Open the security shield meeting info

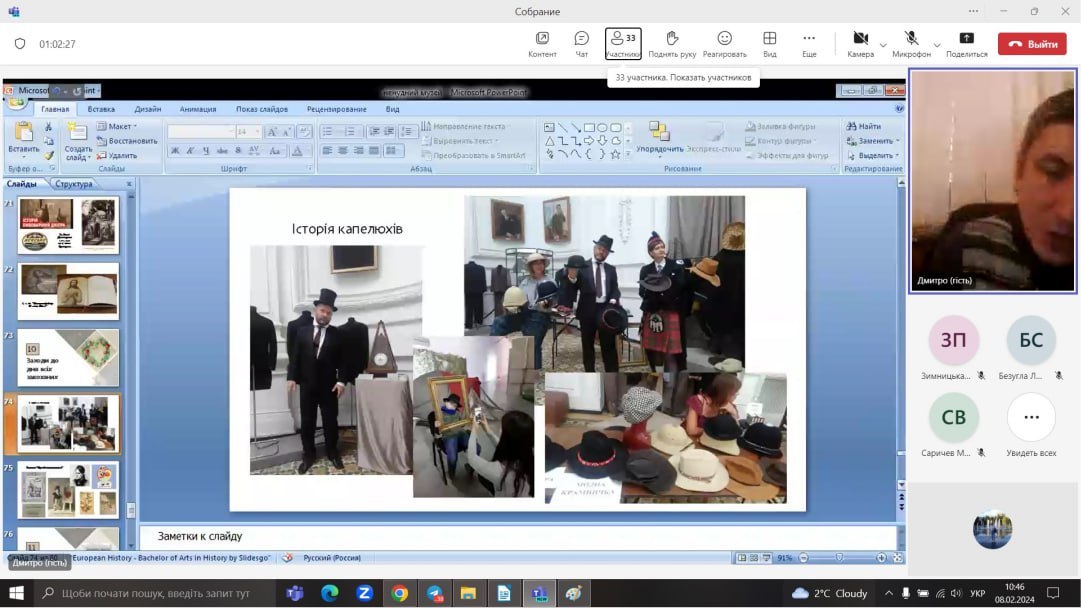coord(20,44)
